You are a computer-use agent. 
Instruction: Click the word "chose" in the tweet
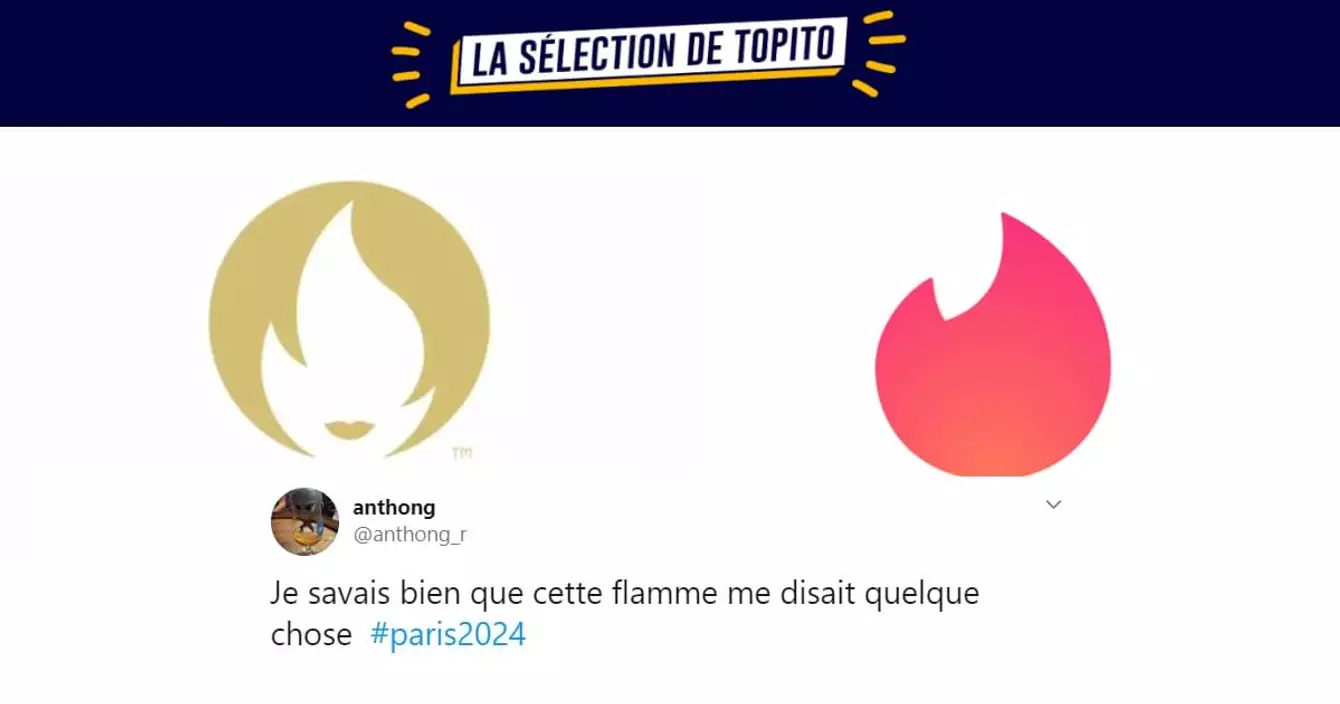[x=311, y=636]
